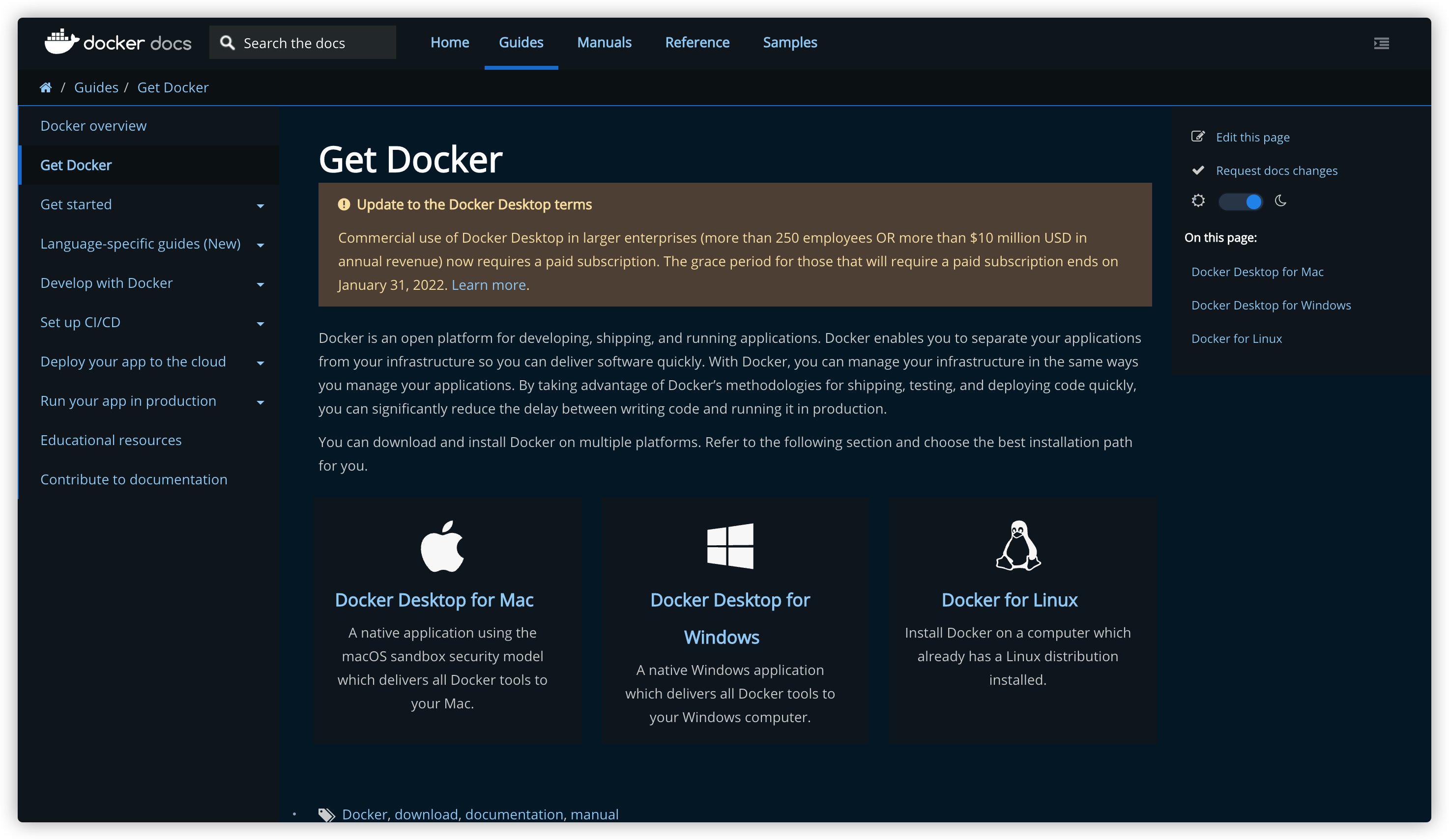Image resolution: width=1449 pixels, height=840 pixels.
Task: Toggle the sidebar menu icon at top right
Action: [1381, 44]
